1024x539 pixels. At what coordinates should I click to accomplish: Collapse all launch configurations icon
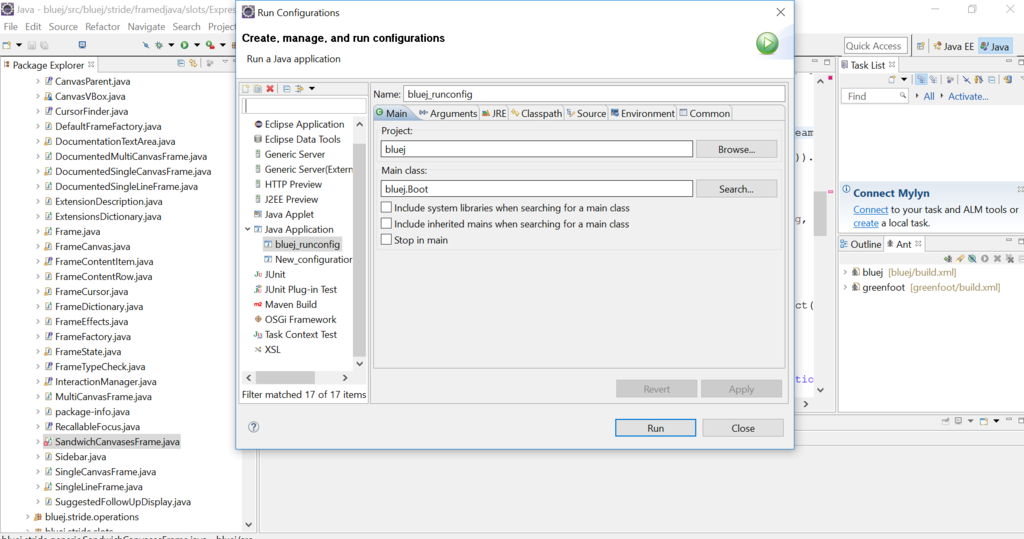[x=287, y=89]
